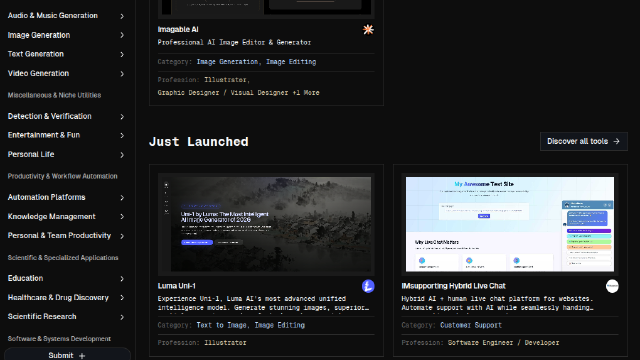Click Graphic Designer / Visual Designer profession
Image resolution: width=640 pixels, height=360 pixels.
[x=223, y=93]
